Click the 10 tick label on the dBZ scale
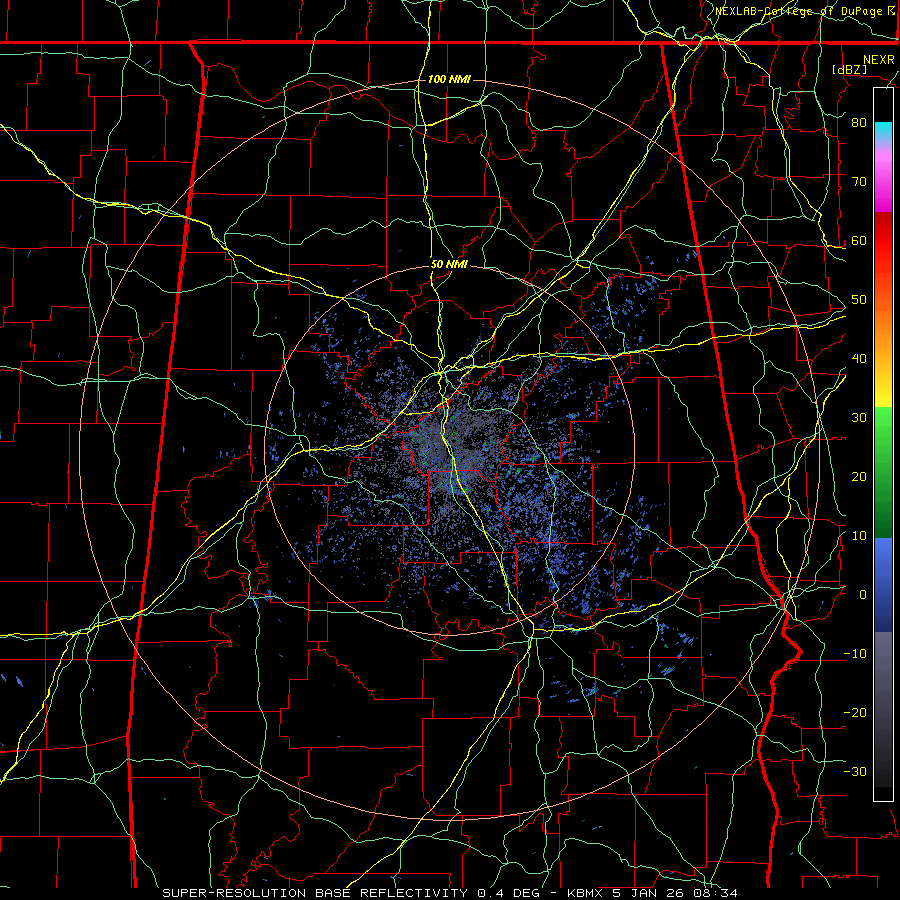 pyautogui.click(x=859, y=536)
